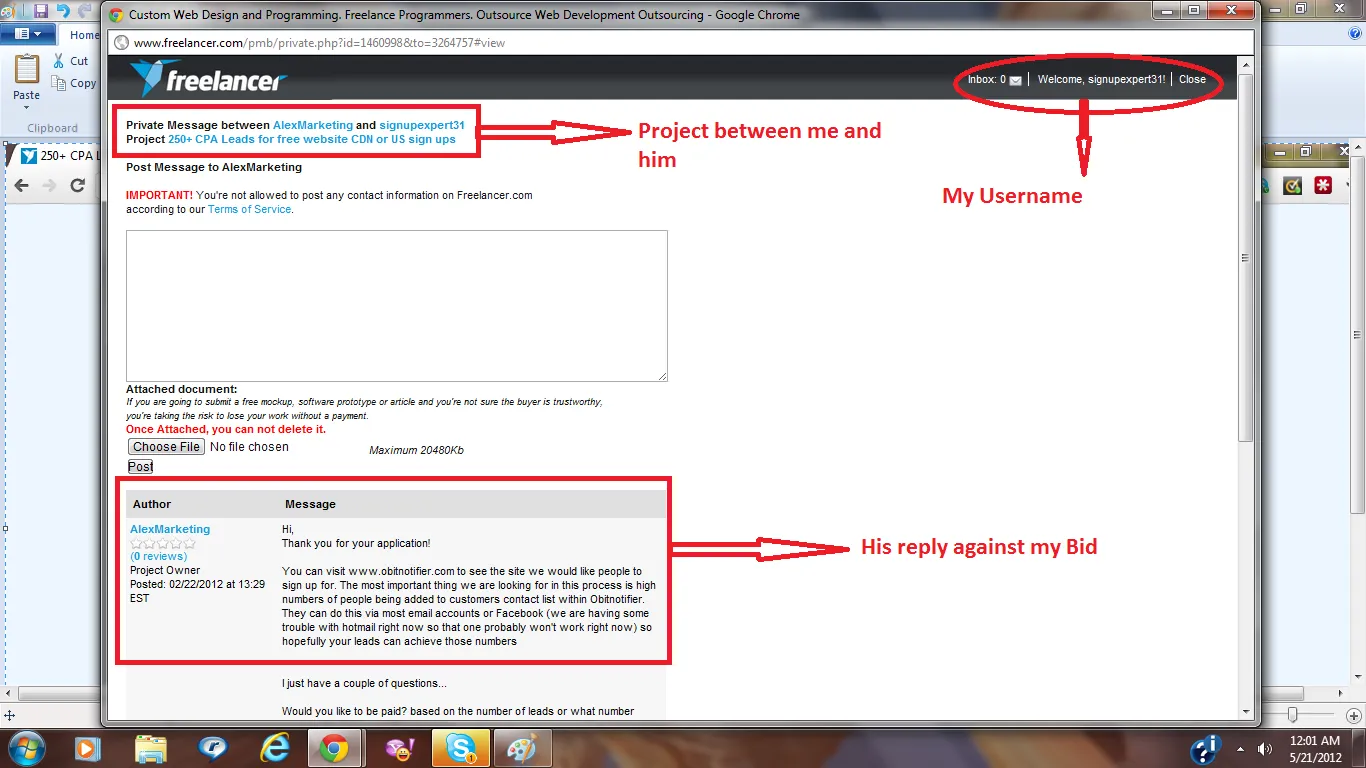Open Skype from the taskbar

click(461, 748)
